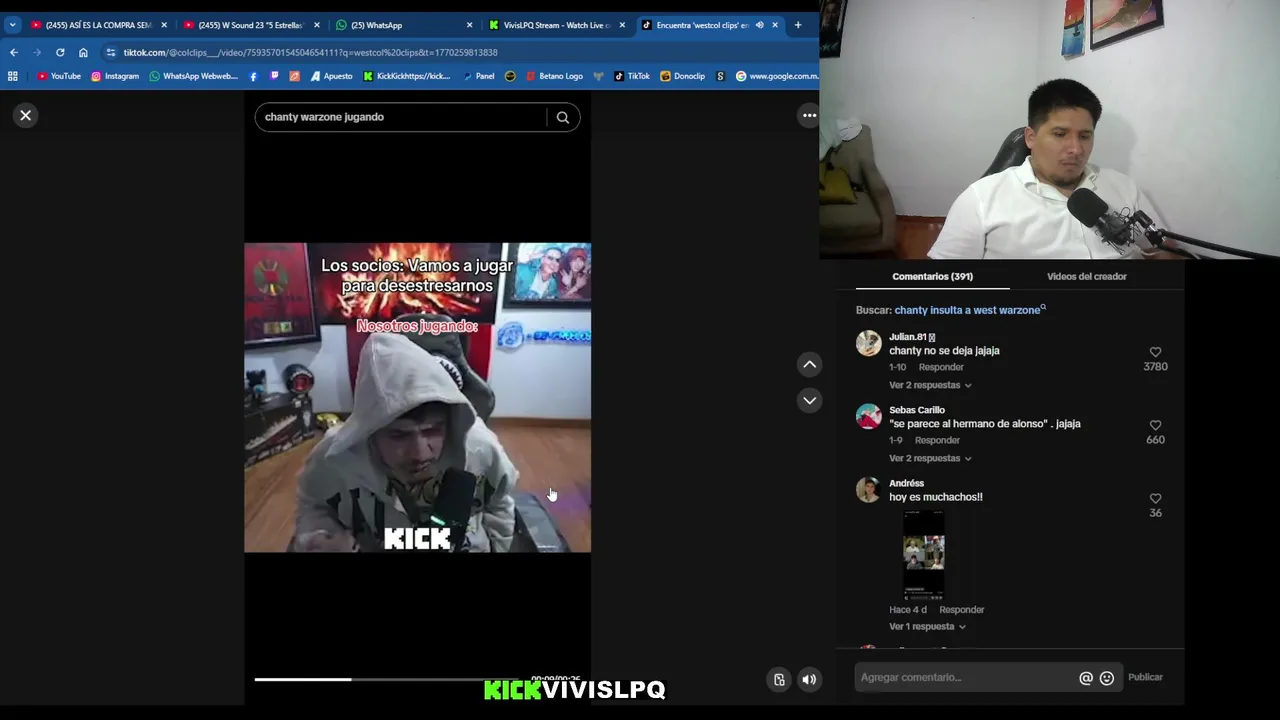Switch to Comentarios (391) tab
Image resolution: width=1280 pixels, height=720 pixels.
[932, 277]
